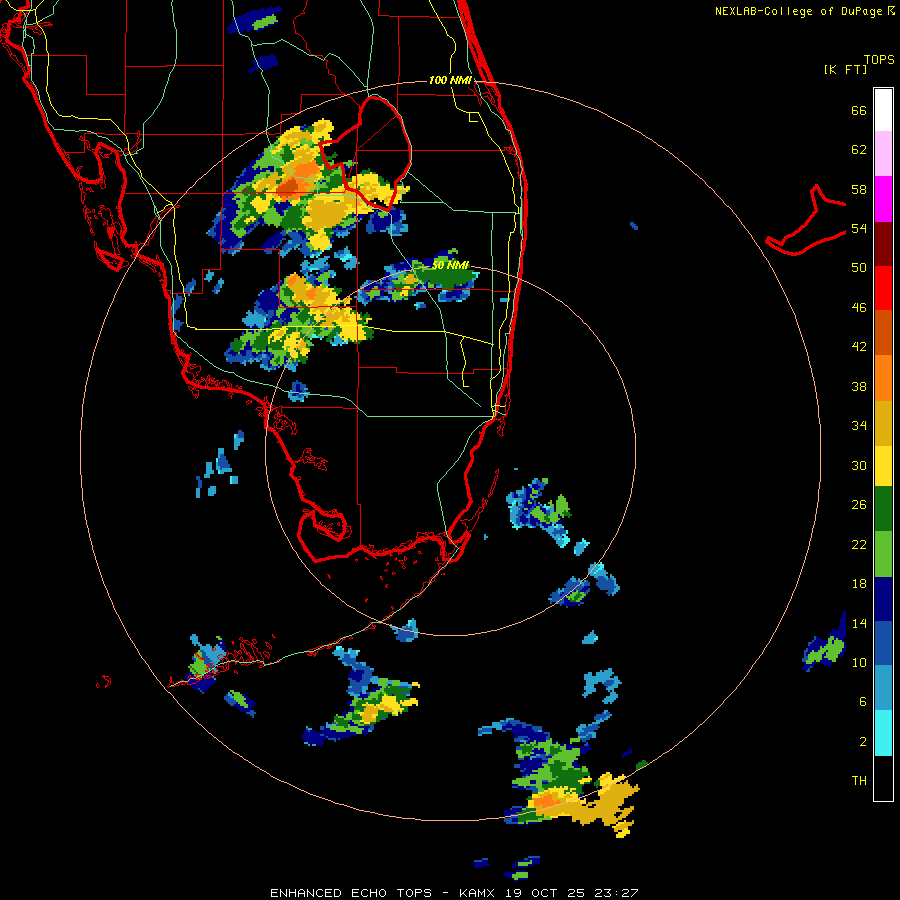Click the 50 legend value
Viewport: 900px width, 900px height.
point(859,268)
